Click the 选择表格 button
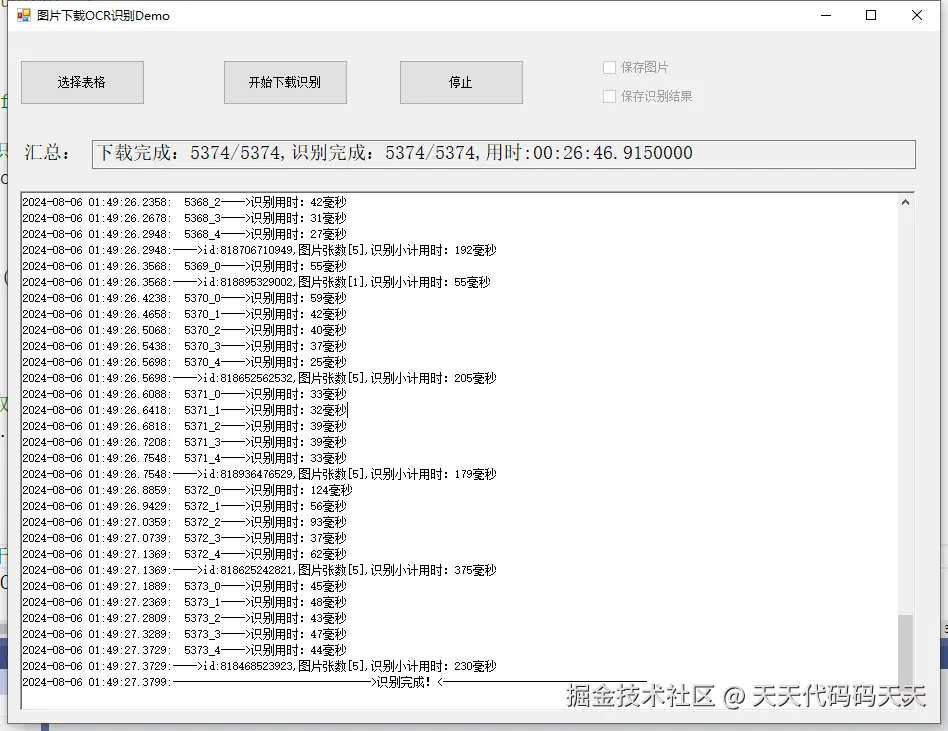 (81, 82)
